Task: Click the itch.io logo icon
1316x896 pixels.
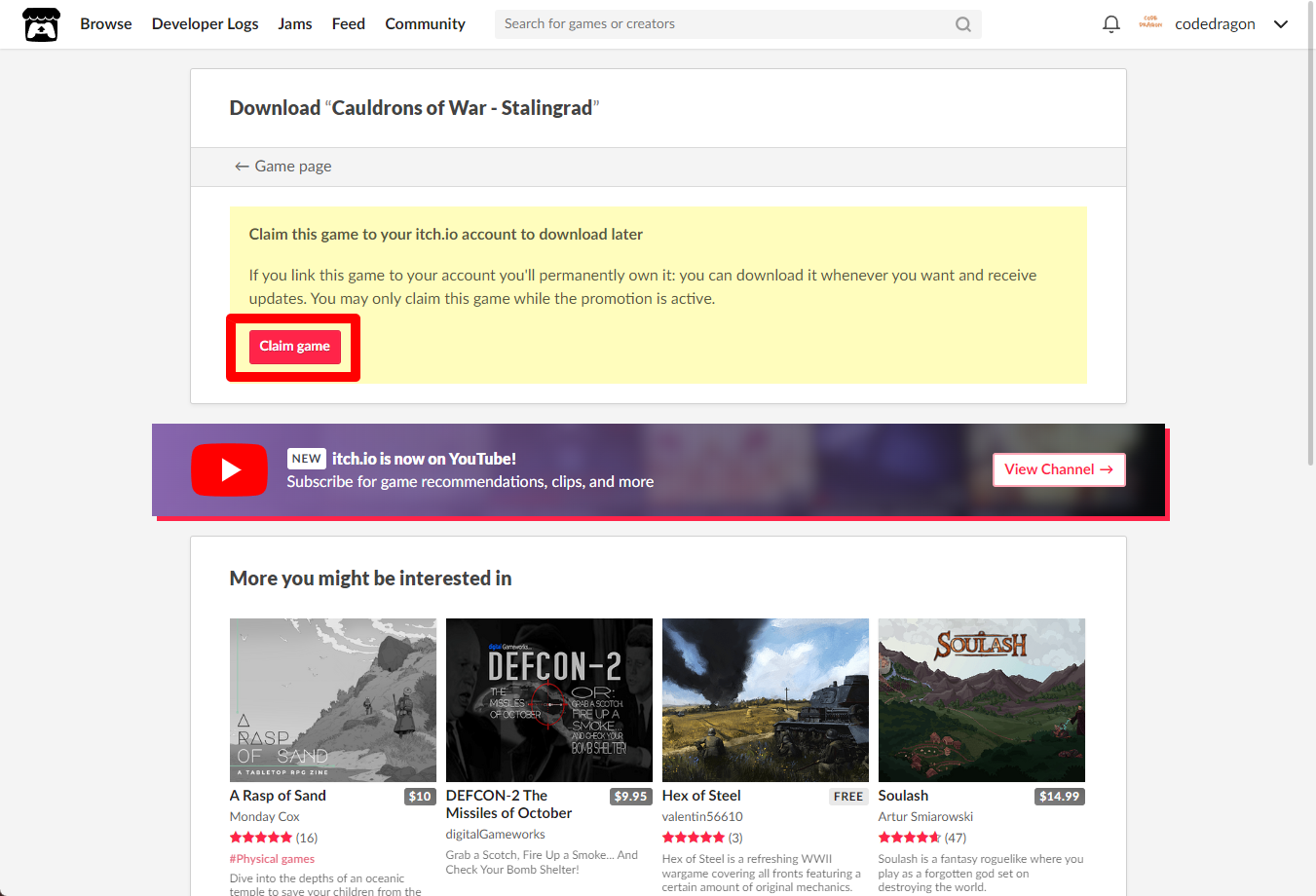Action: point(41,24)
